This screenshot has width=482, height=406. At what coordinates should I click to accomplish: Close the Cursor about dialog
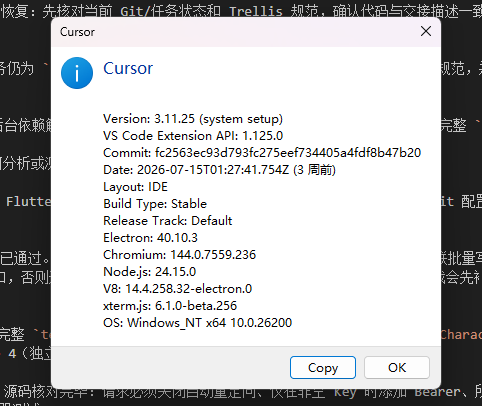[426, 31]
